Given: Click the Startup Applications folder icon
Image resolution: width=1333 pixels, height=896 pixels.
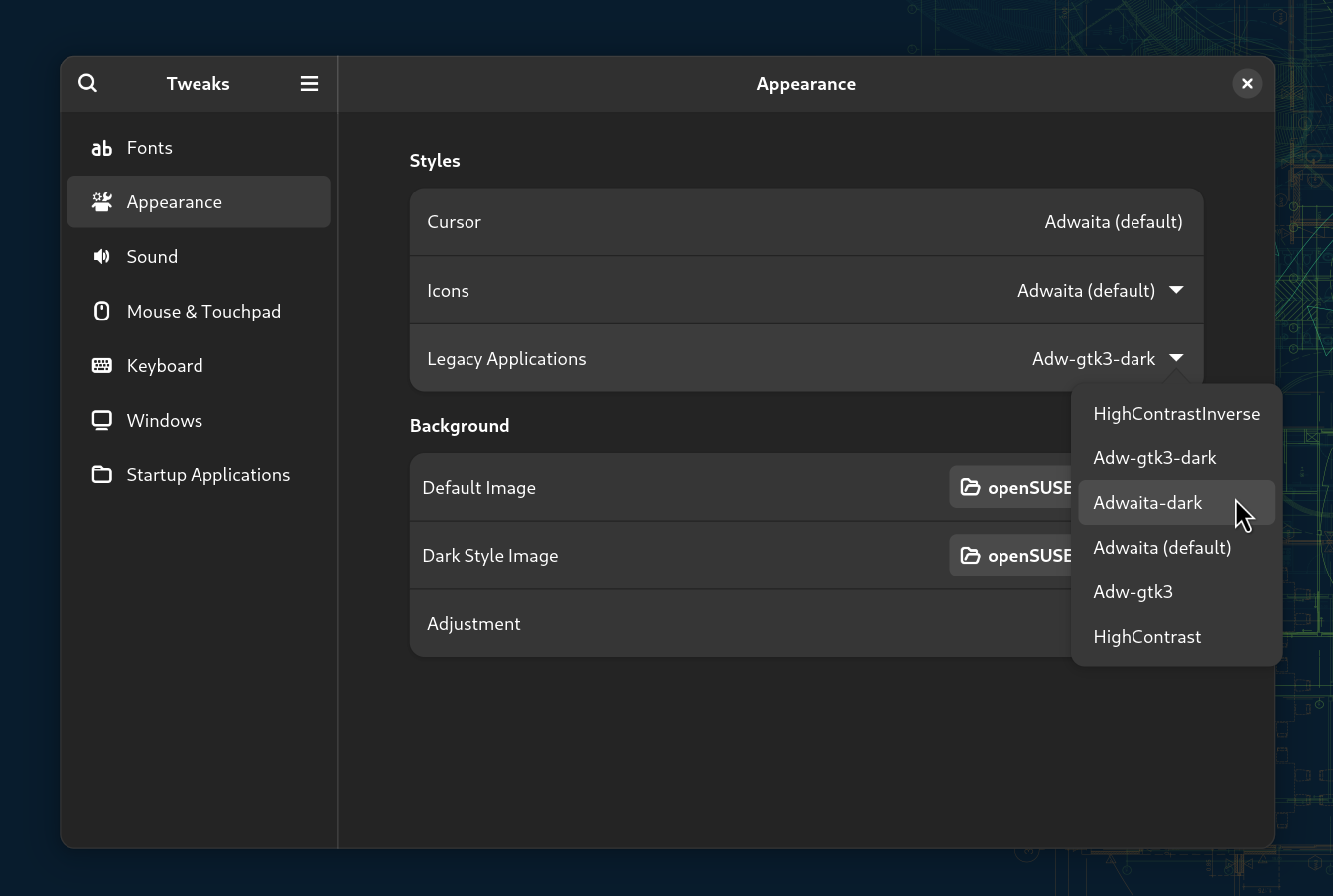Looking at the screenshot, I should (101, 475).
